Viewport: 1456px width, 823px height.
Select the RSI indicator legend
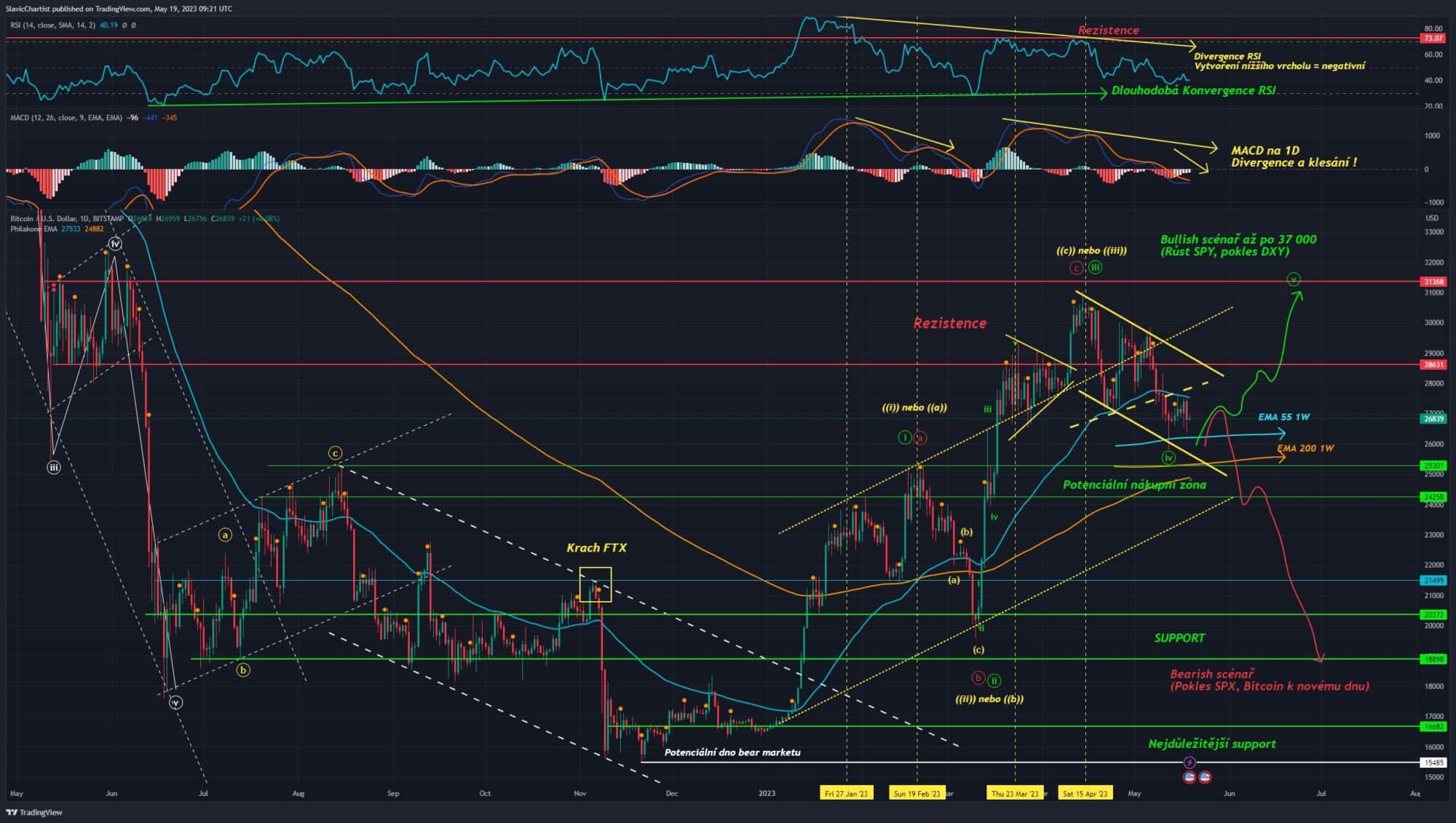(73, 25)
